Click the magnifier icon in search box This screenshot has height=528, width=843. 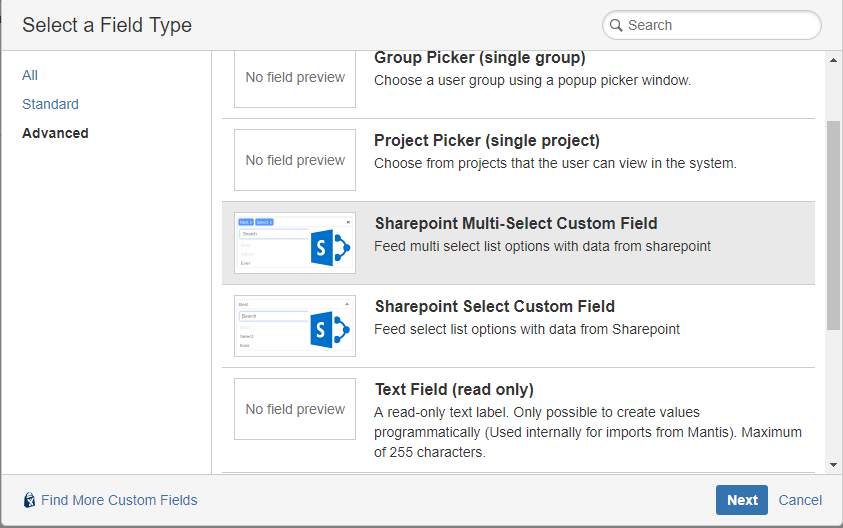(x=617, y=25)
